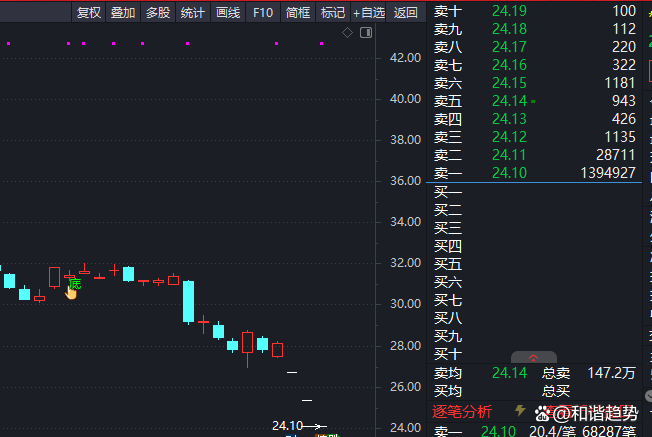Click the 30.00 price axis label
Image resolution: width=652 pixels, height=437 pixels.
pos(405,304)
